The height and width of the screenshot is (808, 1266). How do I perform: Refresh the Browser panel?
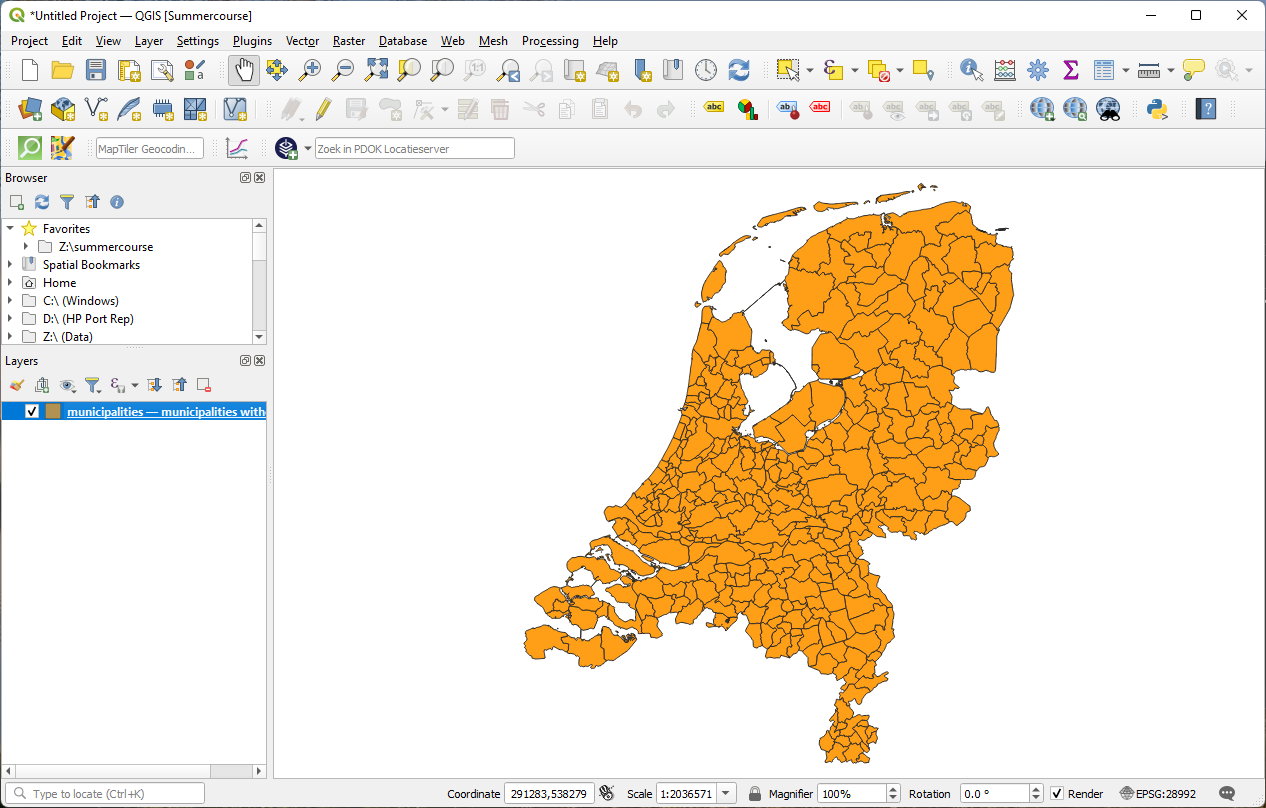tap(41, 202)
